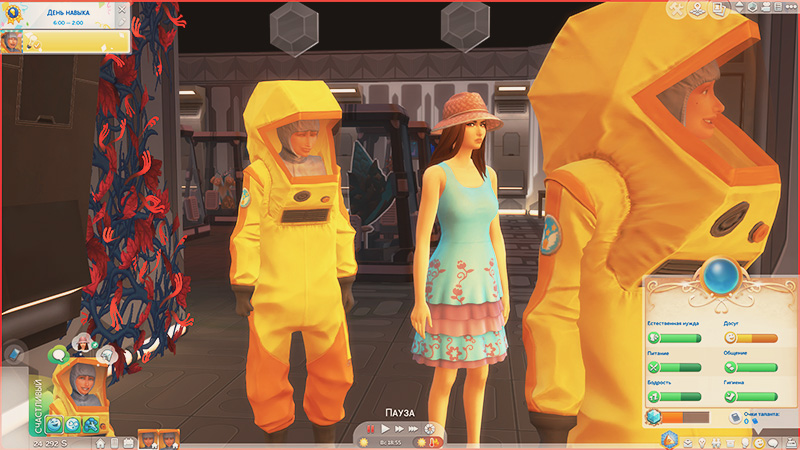The height and width of the screenshot is (450, 800).
Task: Toggle the walls view cube icon
Action: (x=753, y=7)
